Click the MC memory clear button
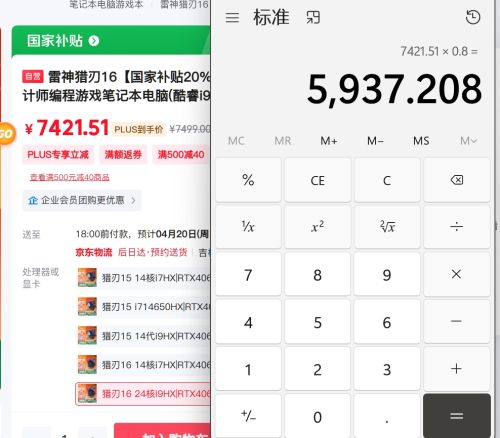The width and height of the screenshot is (500, 438). pos(236,141)
